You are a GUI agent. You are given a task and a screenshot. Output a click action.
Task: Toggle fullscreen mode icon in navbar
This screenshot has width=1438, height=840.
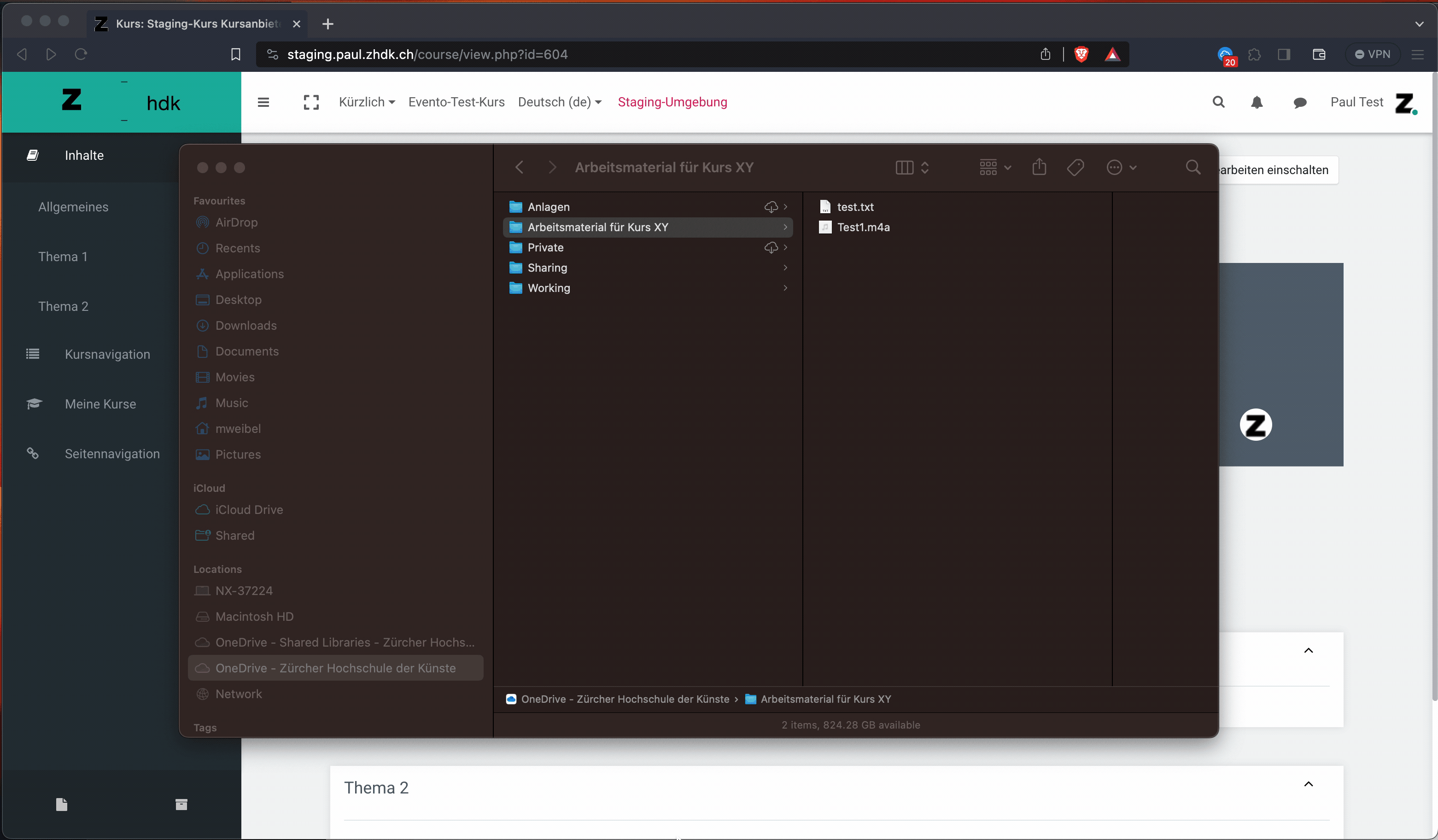[x=311, y=102]
